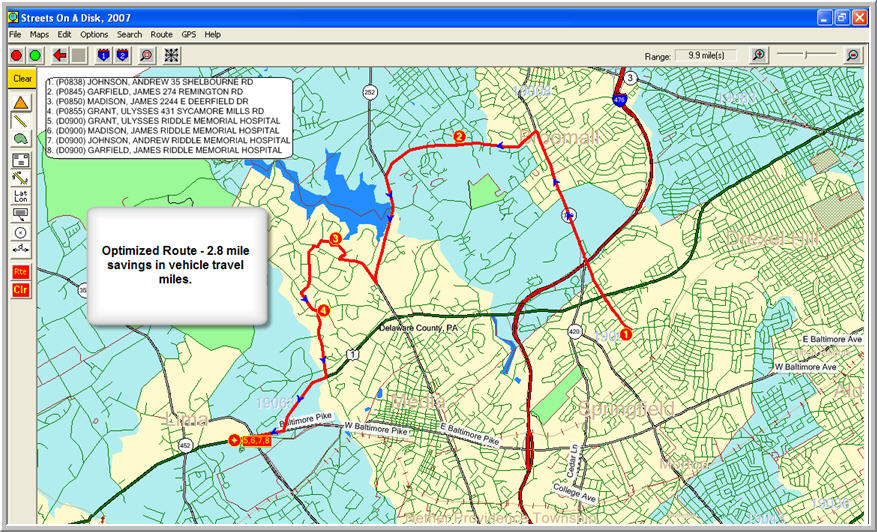Image resolution: width=877 pixels, height=532 pixels.
Task: Click the W Baltimore Ave street label
Action: click(805, 367)
